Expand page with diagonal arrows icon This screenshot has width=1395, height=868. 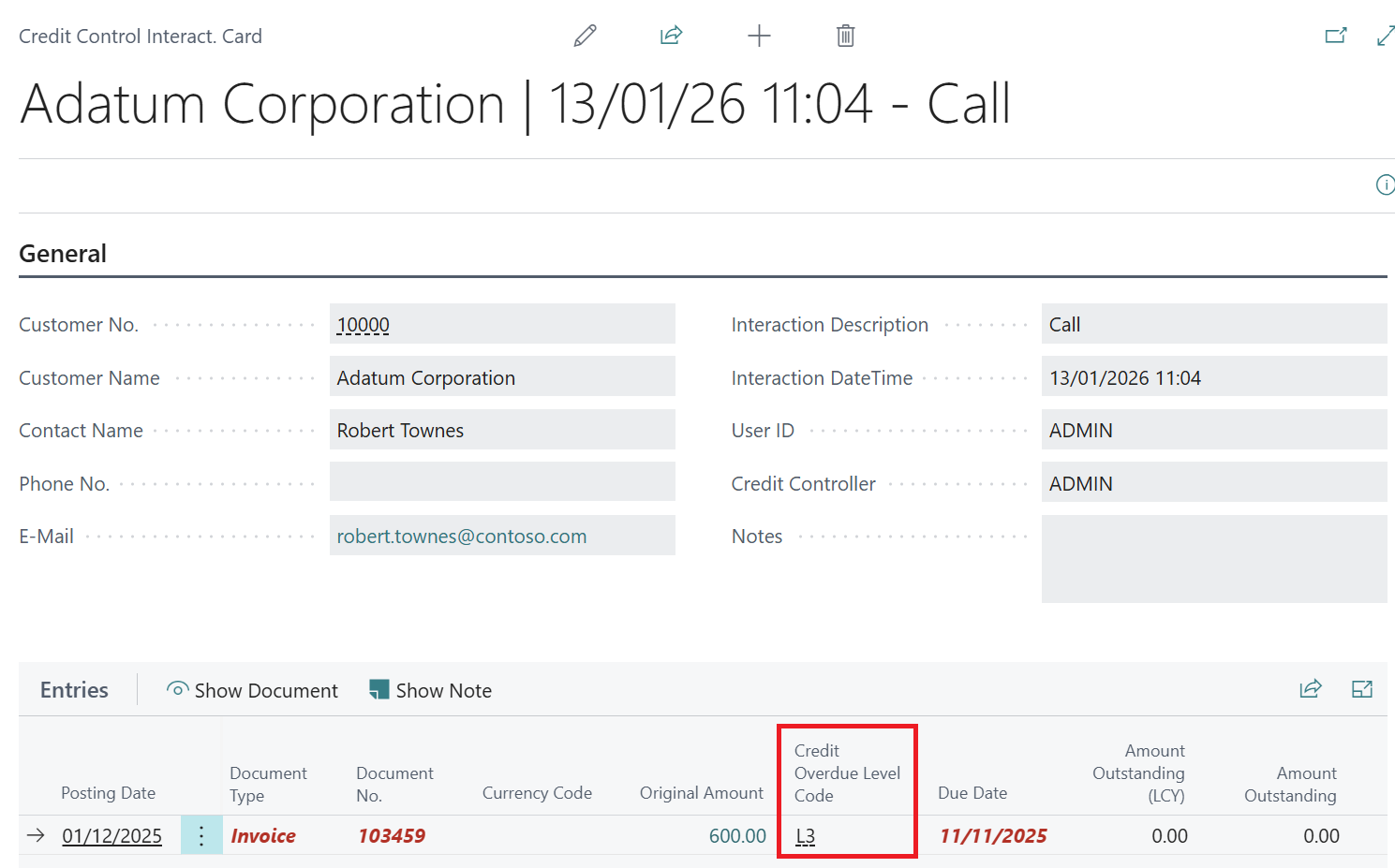[1385, 37]
